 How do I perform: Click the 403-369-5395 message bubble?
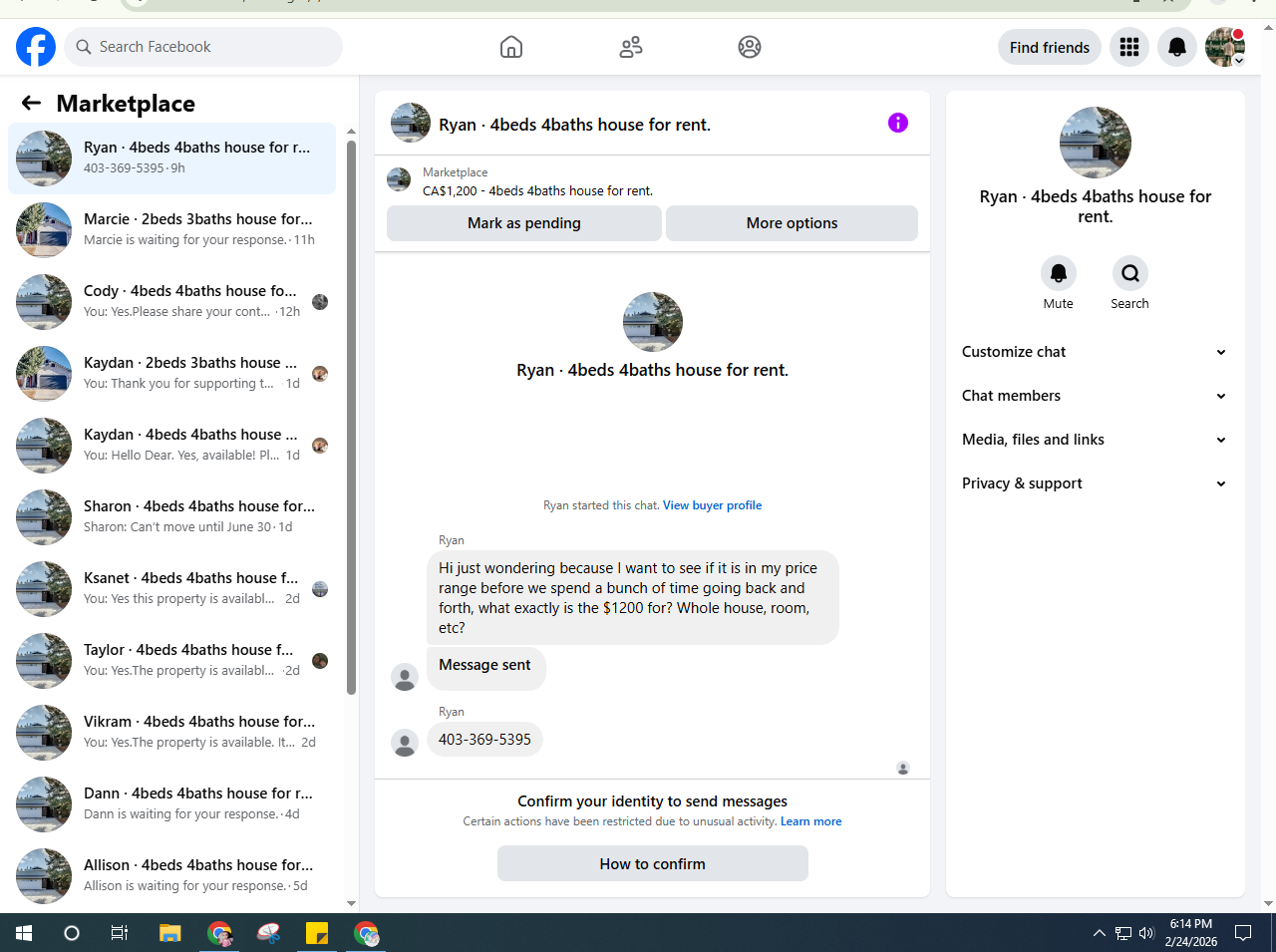(484, 739)
